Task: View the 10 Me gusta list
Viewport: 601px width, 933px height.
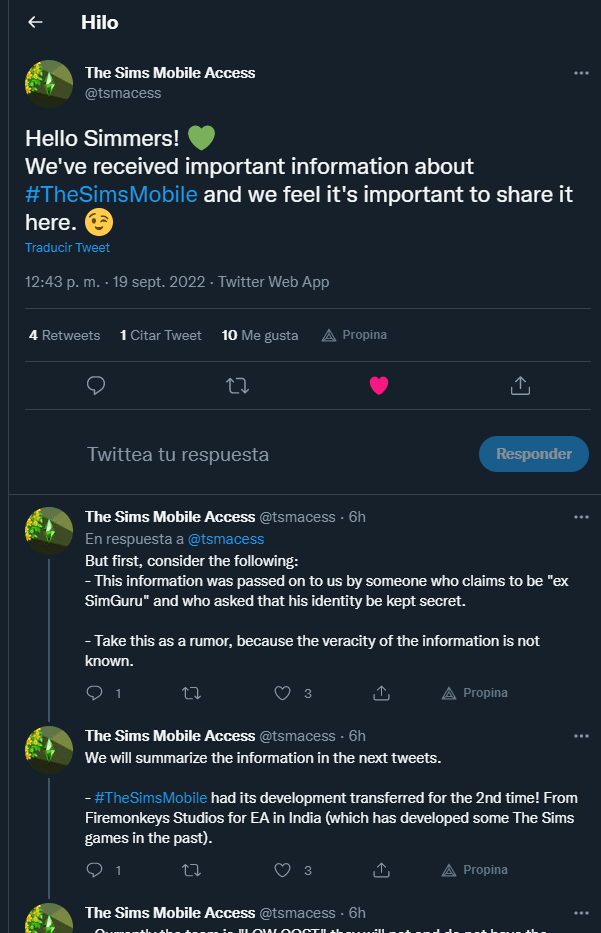Action: [x=260, y=335]
